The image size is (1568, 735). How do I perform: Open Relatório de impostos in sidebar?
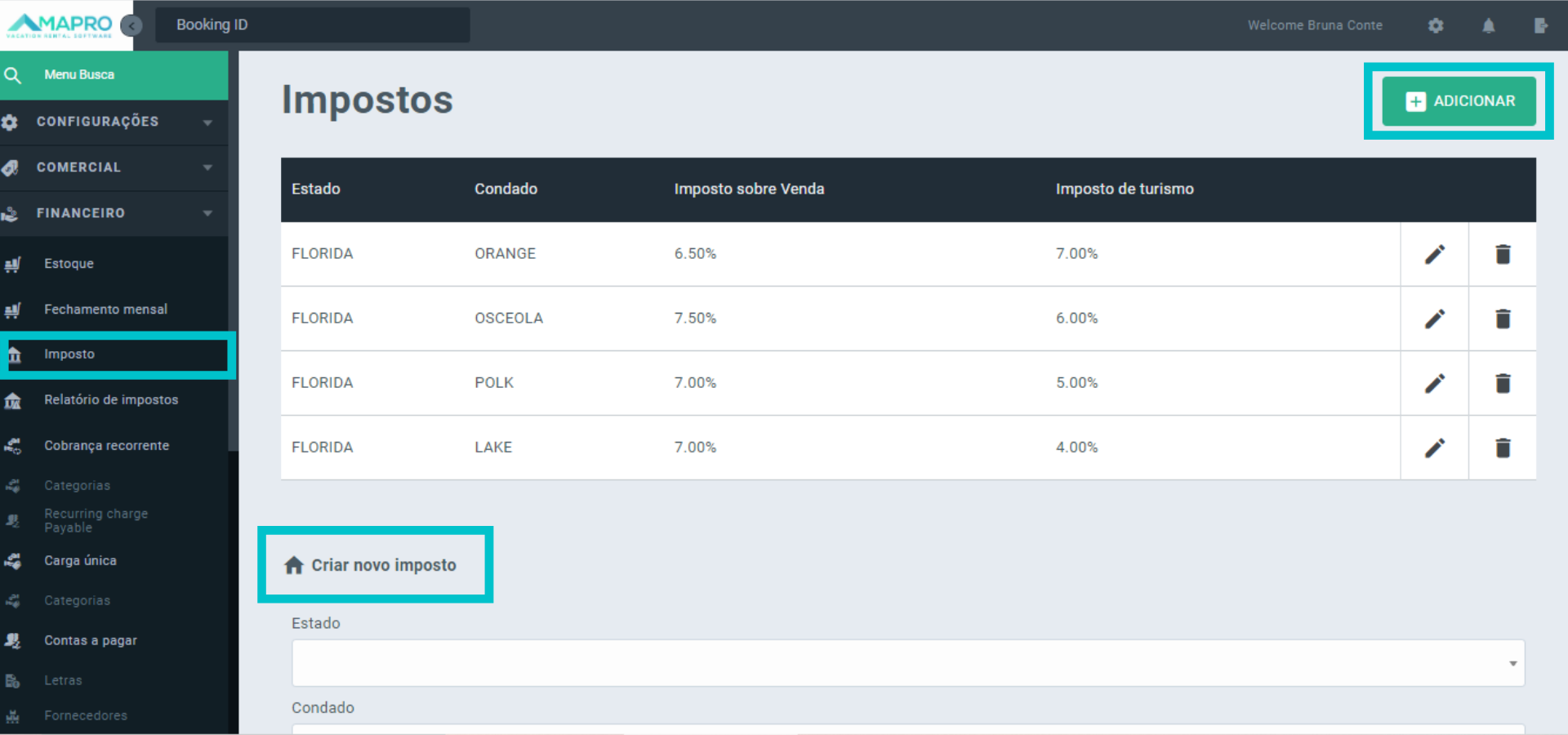pos(110,400)
